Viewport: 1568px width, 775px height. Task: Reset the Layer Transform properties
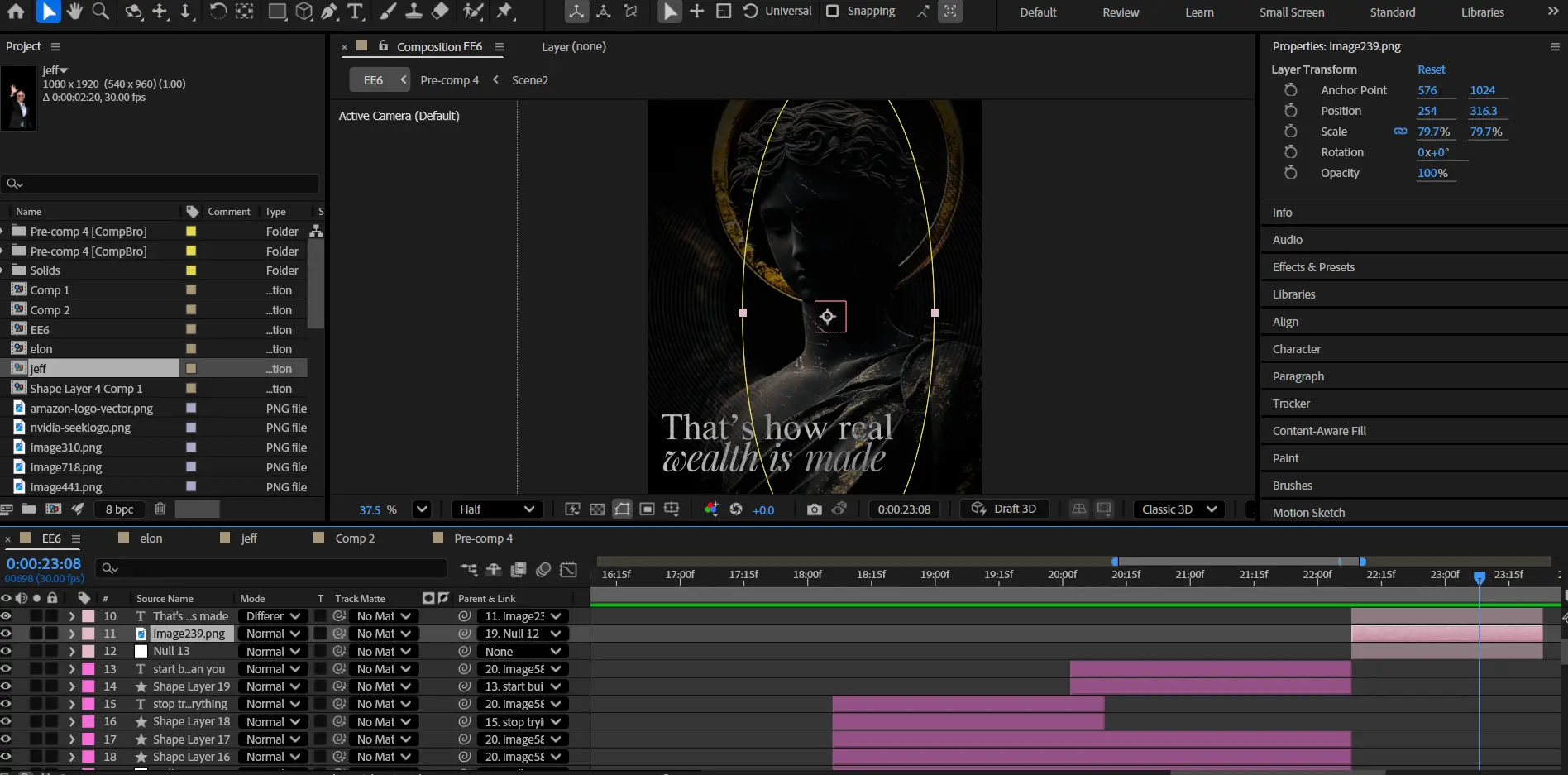pos(1431,69)
